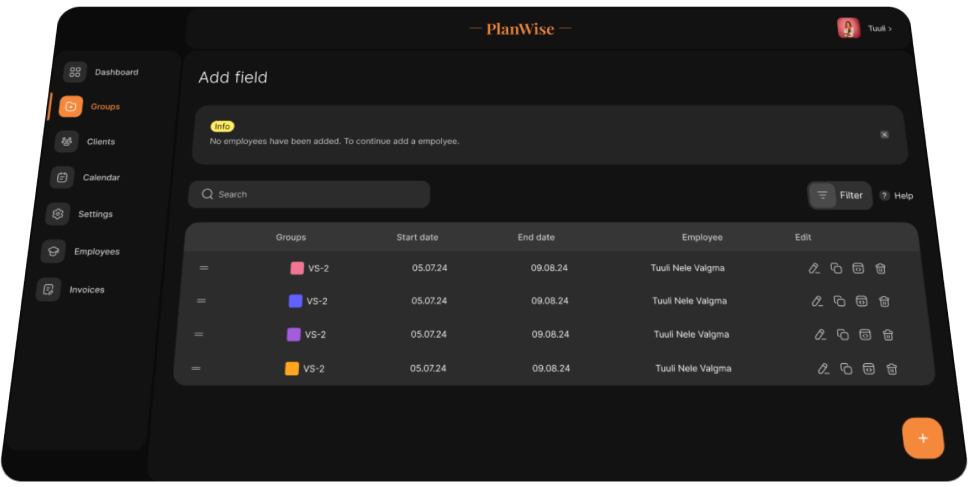Click the pencil edit icon in pink VS-2 row
Viewport: 969px width, 487px height.
(x=814, y=268)
